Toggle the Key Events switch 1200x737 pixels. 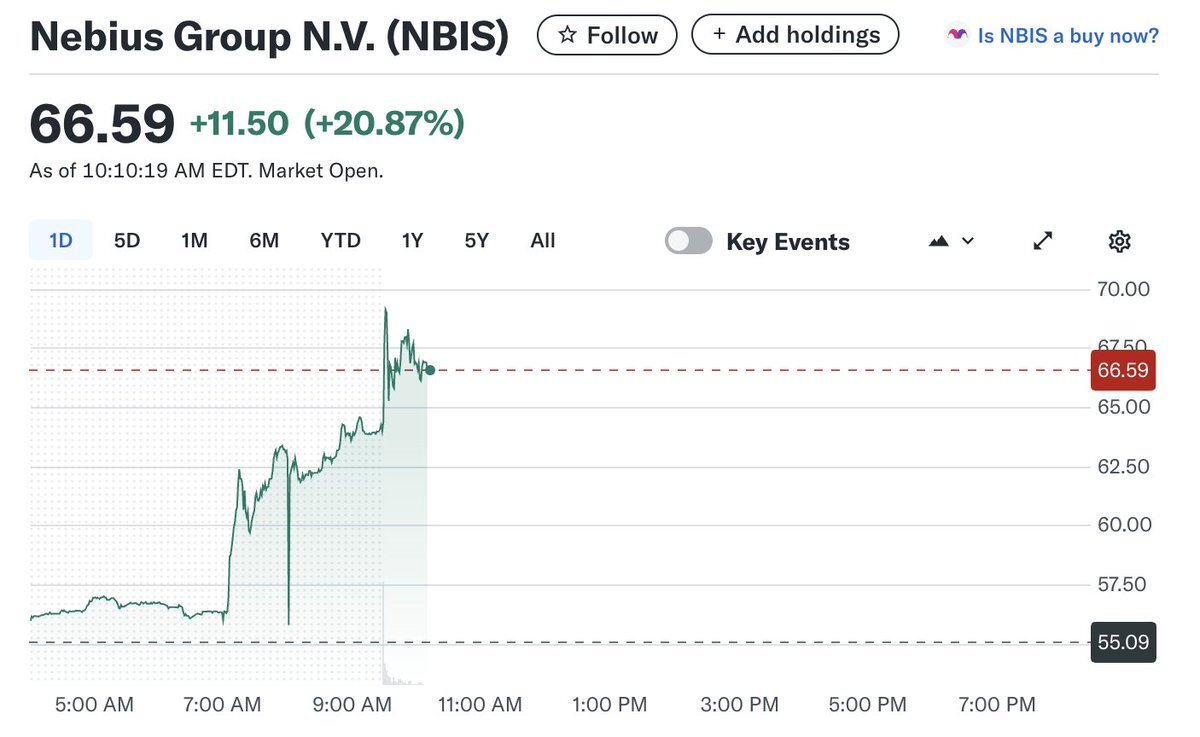tap(689, 241)
